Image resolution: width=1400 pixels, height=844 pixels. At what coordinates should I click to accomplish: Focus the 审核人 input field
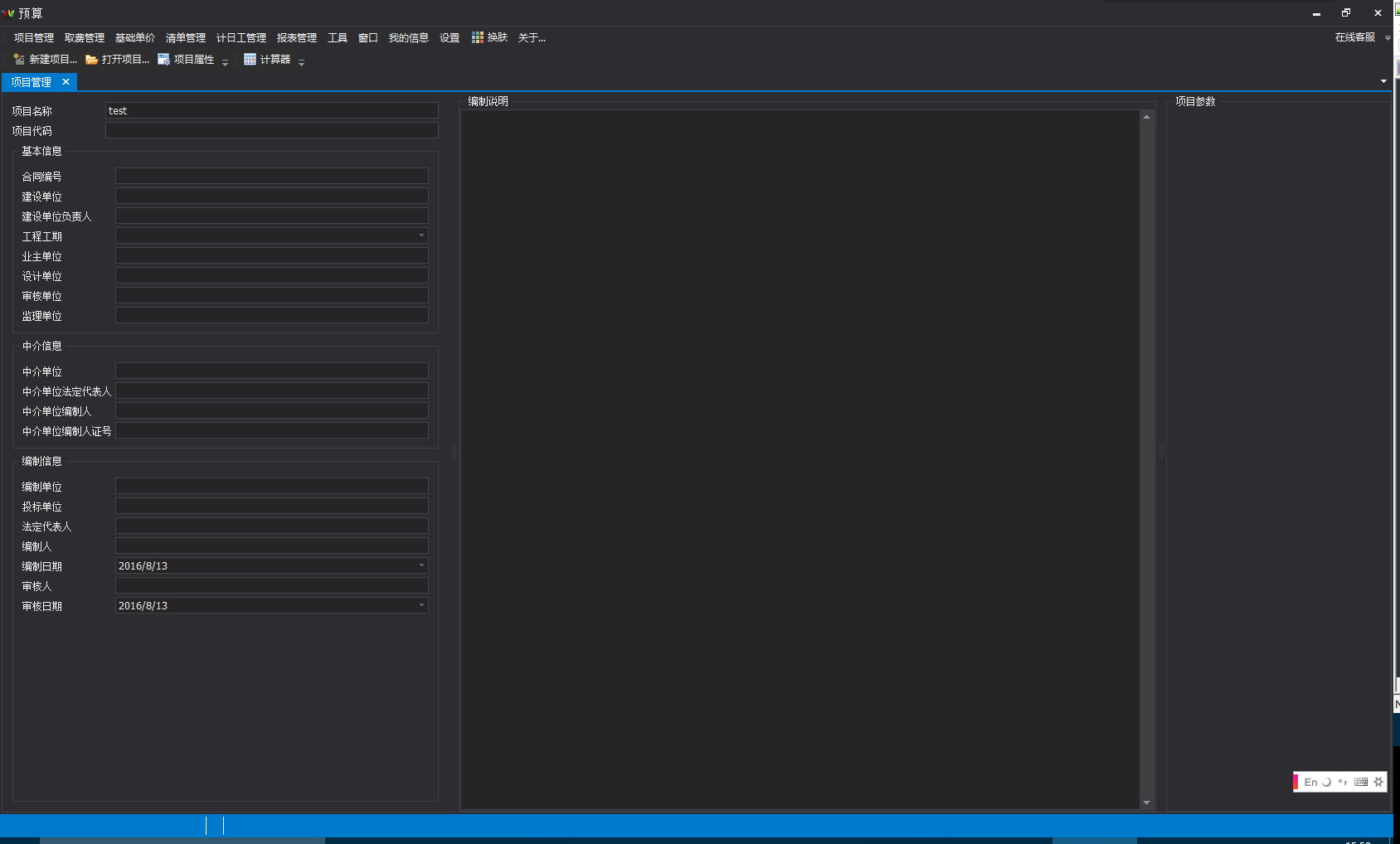click(x=272, y=585)
